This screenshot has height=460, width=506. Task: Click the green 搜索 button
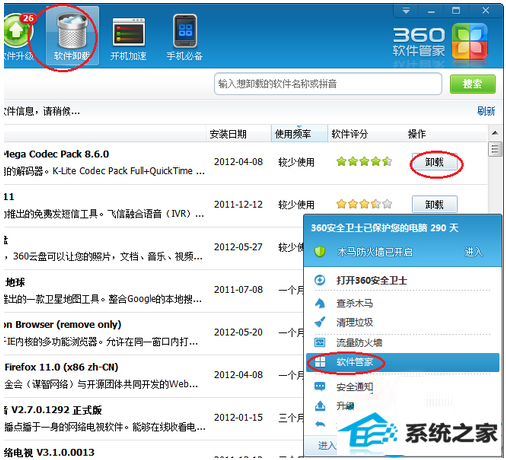(x=472, y=84)
